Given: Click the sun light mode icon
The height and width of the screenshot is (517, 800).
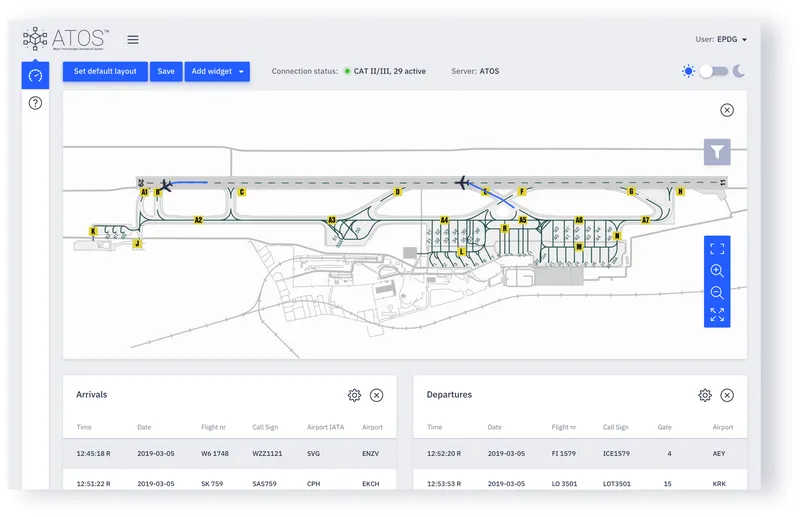Looking at the screenshot, I should coord(688,71).
